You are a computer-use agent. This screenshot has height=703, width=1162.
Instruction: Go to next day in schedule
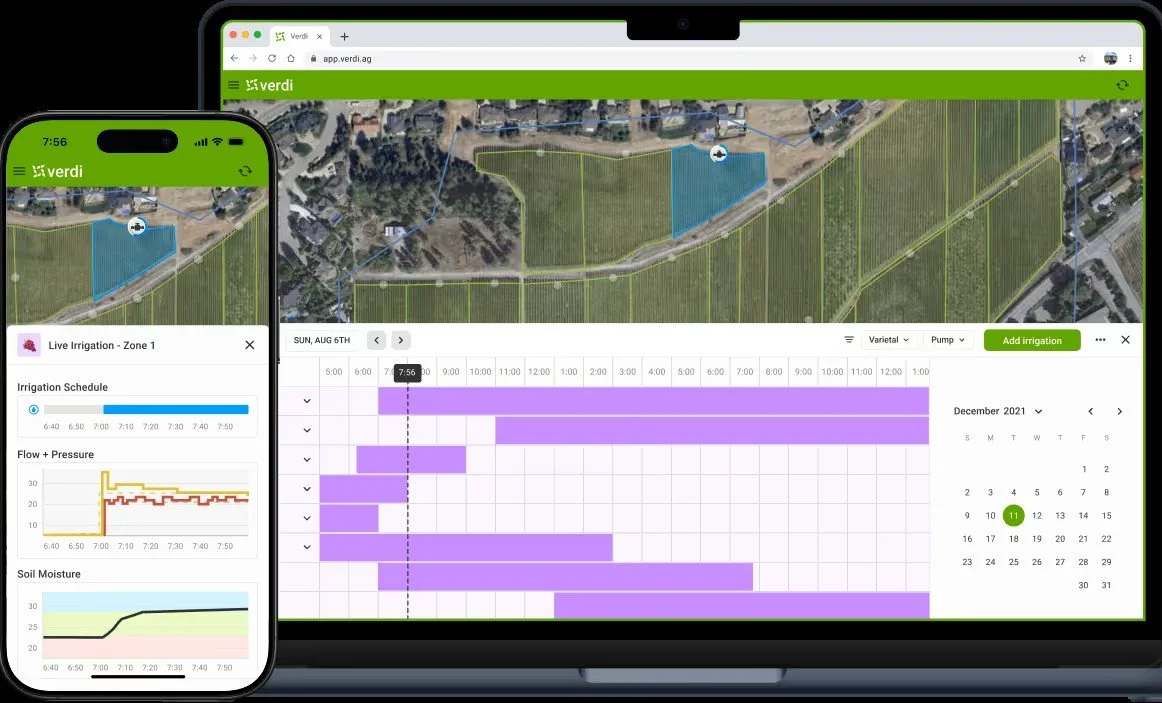(401, 340)
